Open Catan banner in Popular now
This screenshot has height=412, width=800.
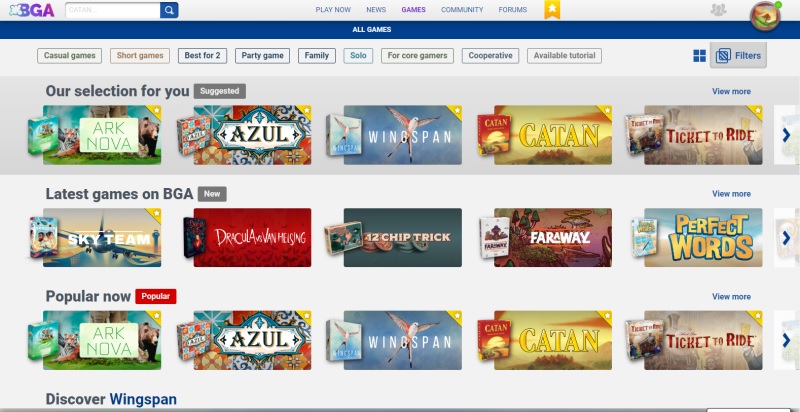553,340
